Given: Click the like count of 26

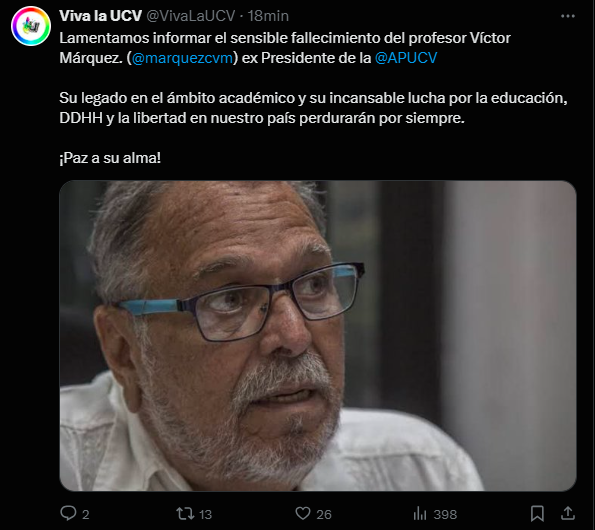Looking at the screenshot, I should pos(324,514).
